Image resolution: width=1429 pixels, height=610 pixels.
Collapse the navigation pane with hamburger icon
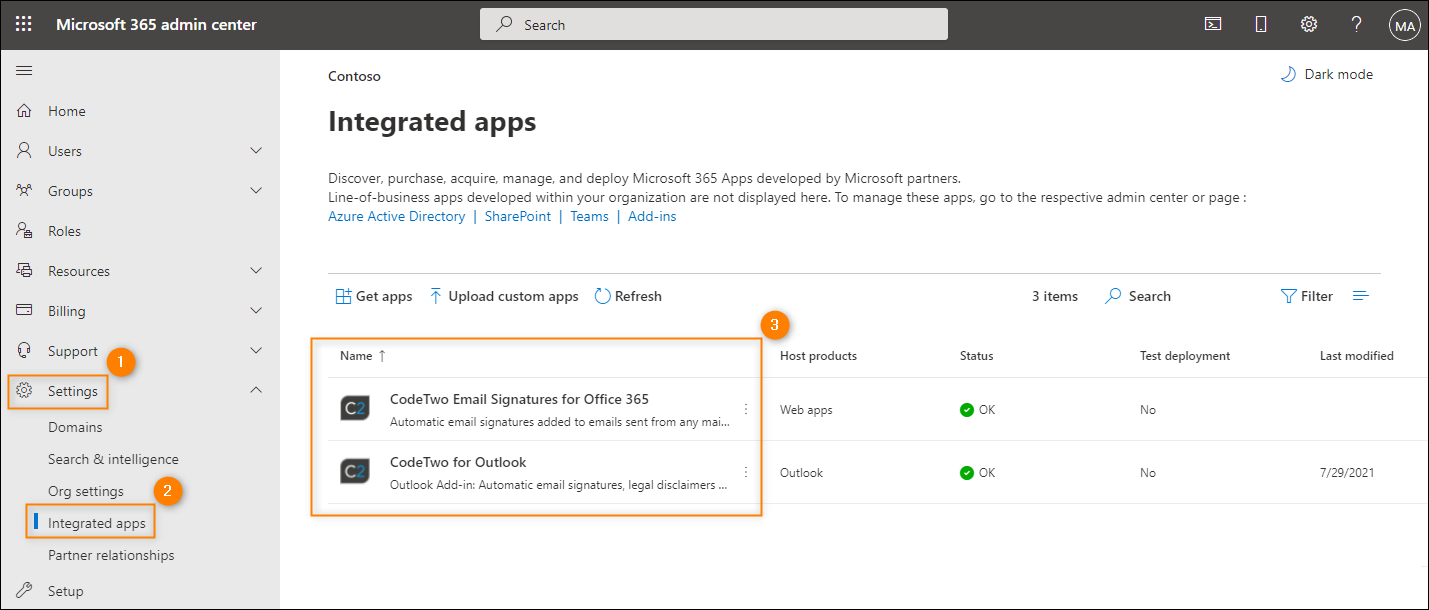point(24,70)
